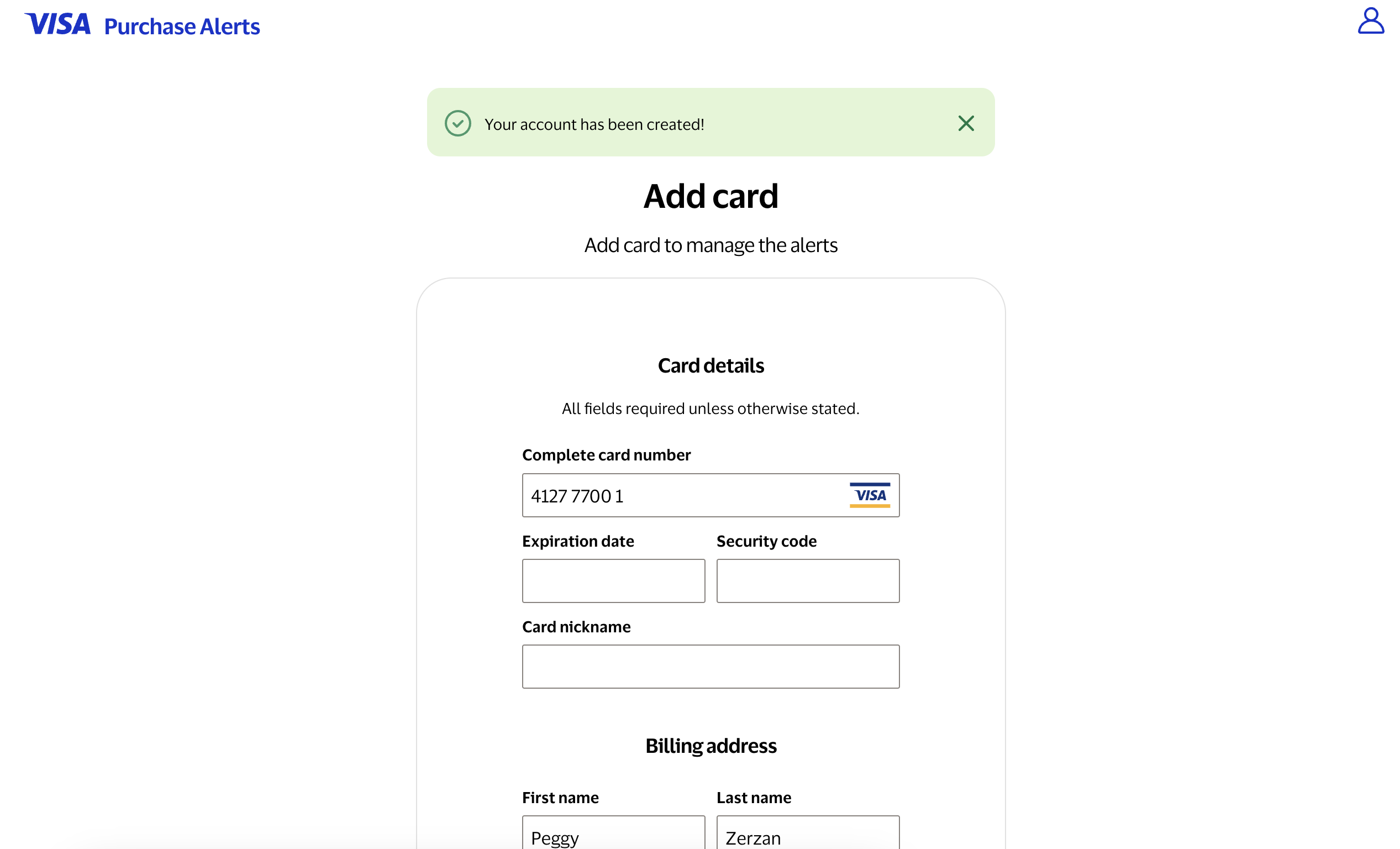This screenshot has width=1400, height=849.
Task: Click the Card details section heading
Action: click(x=710, y=365)
